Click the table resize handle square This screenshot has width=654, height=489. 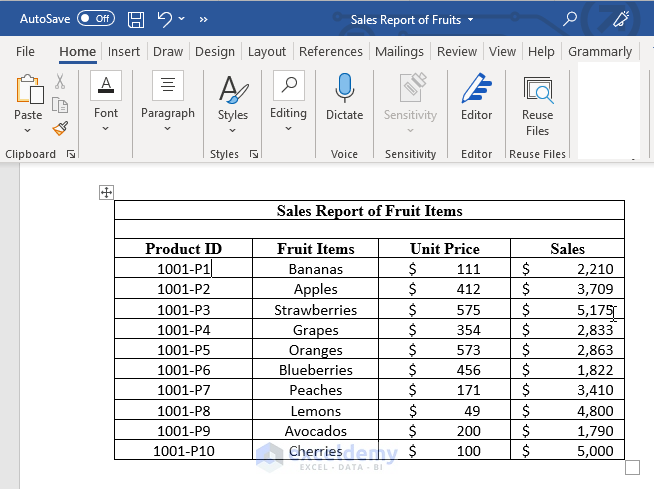632,467
